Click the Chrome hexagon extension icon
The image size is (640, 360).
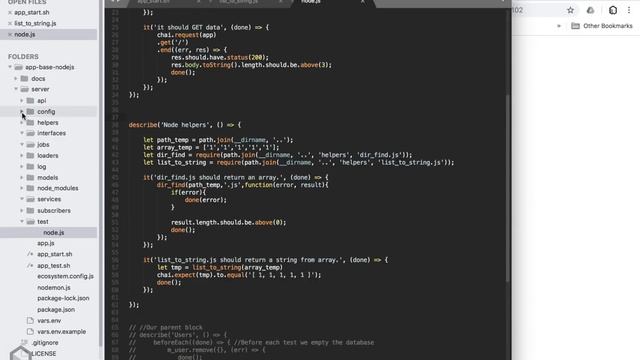613,10
